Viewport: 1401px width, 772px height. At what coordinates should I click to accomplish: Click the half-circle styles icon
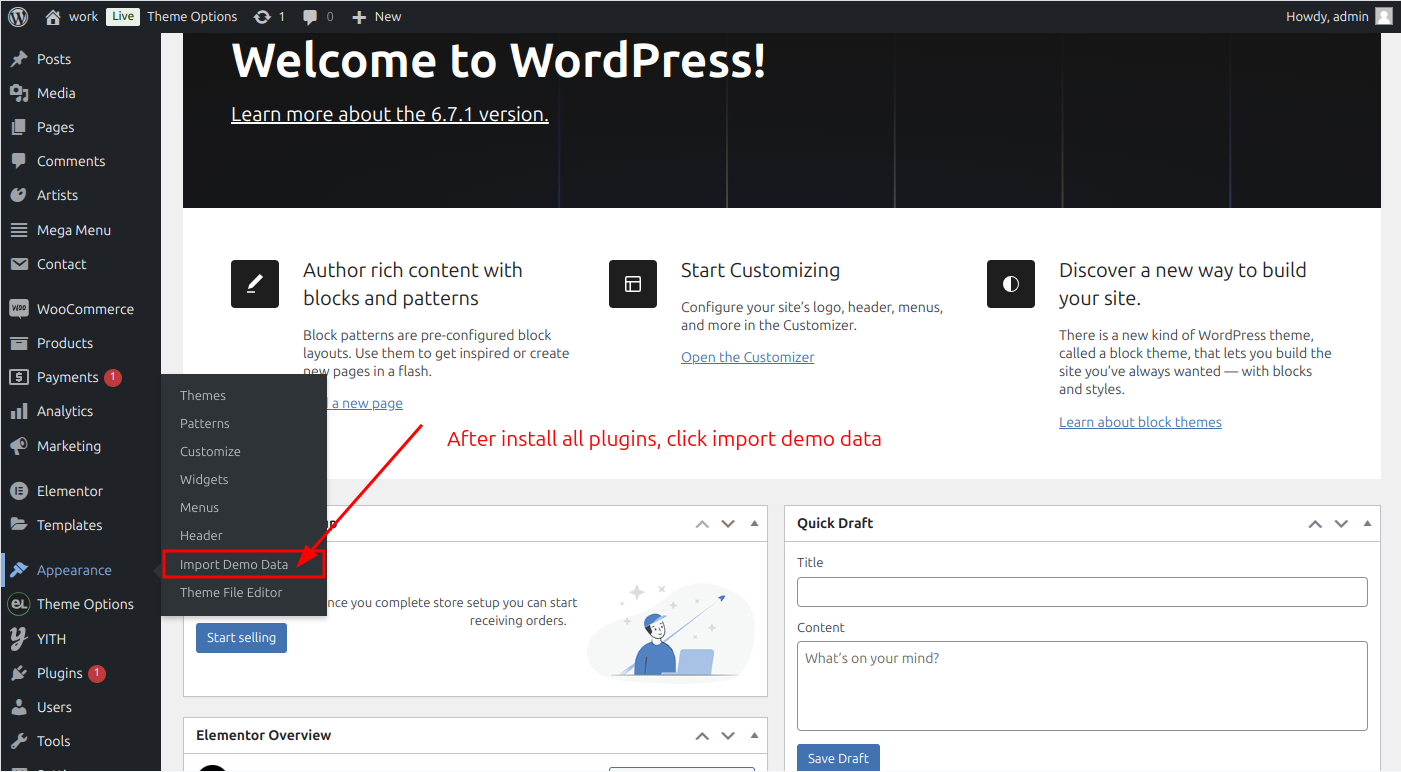point(1011,284)
